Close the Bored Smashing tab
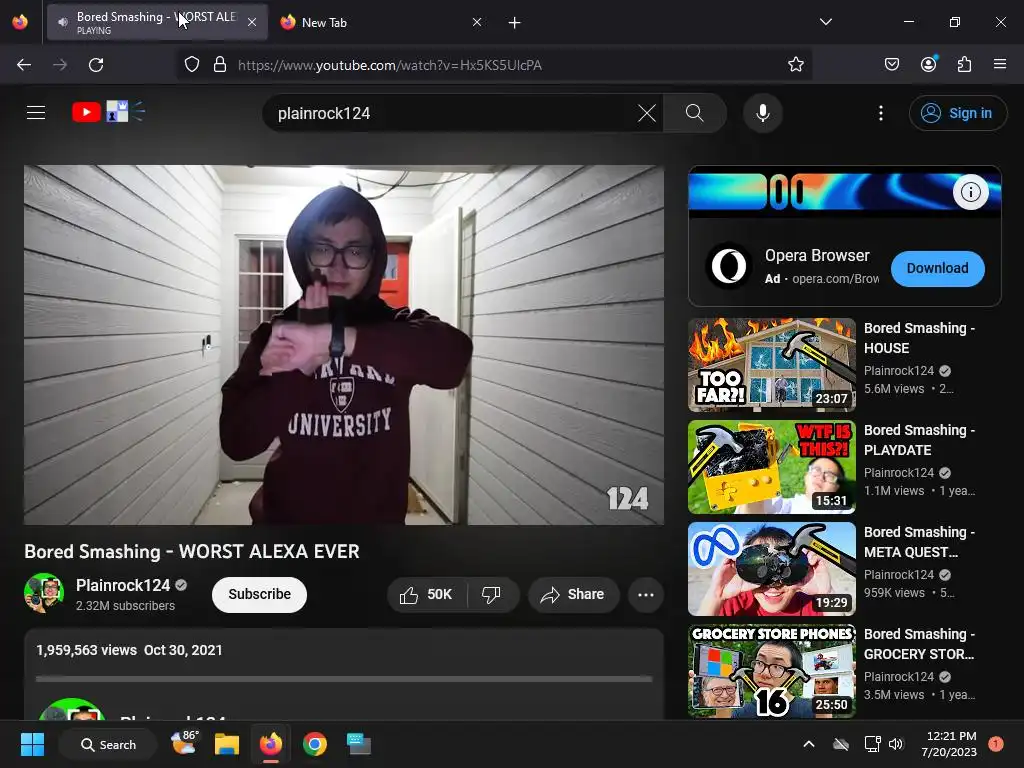 tap(252, 22)
